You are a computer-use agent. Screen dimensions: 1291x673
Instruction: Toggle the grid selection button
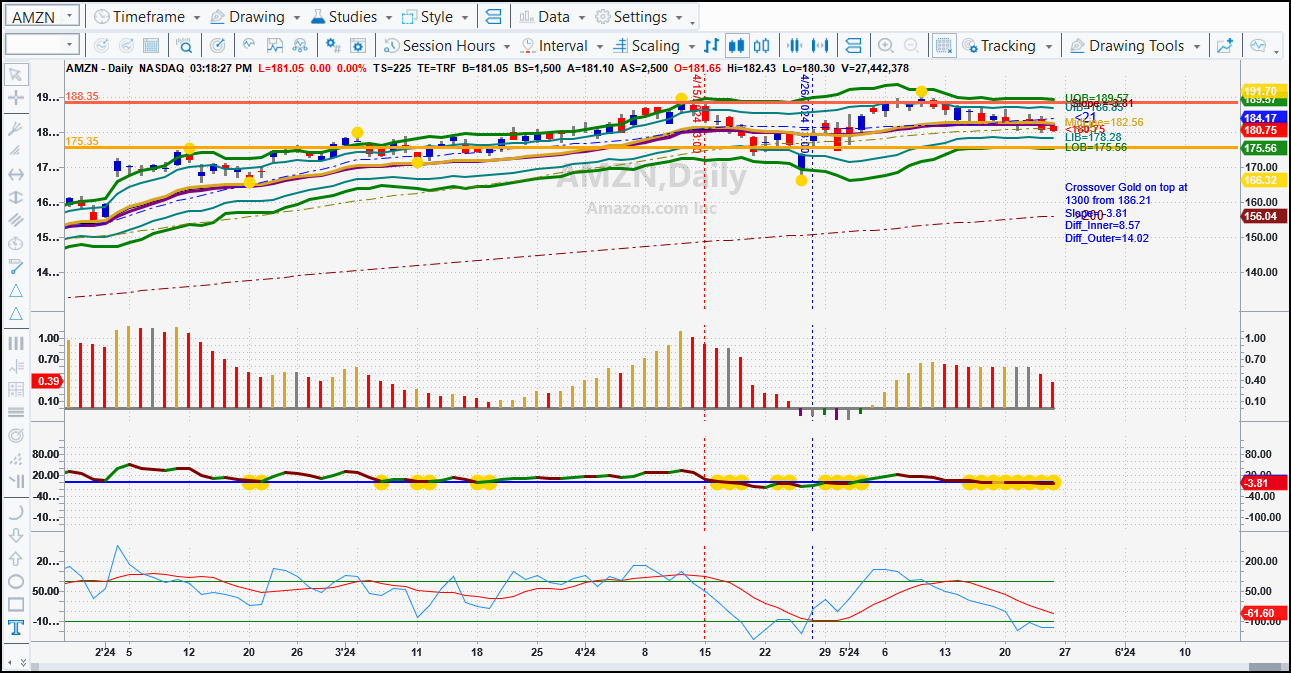click(943, 46)
